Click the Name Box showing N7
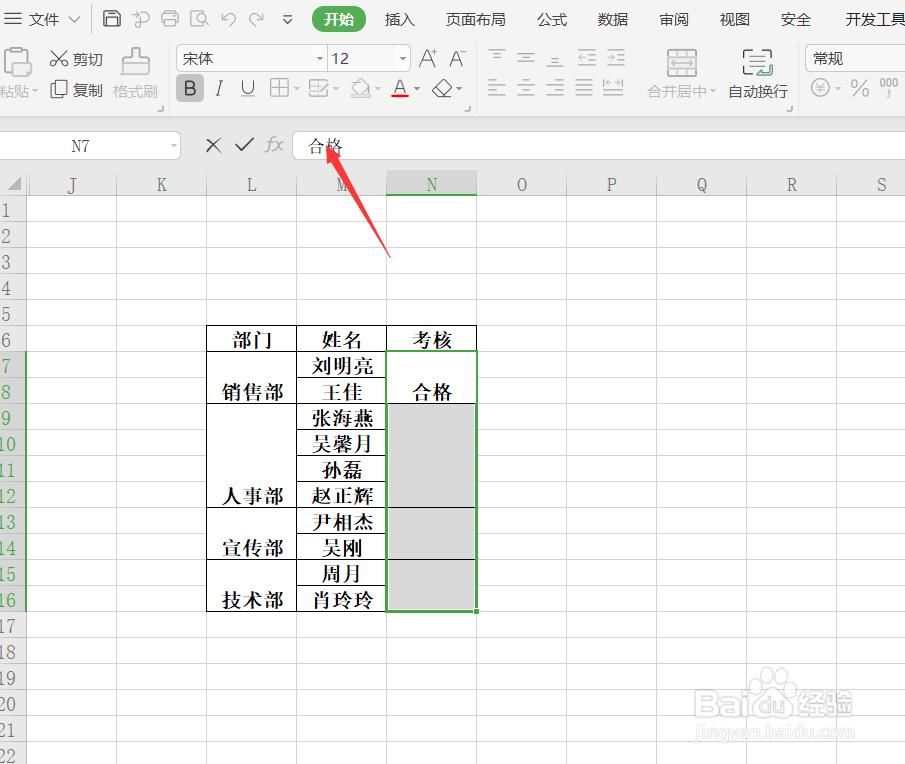This screenshot has width=905, height=764. 80,146
